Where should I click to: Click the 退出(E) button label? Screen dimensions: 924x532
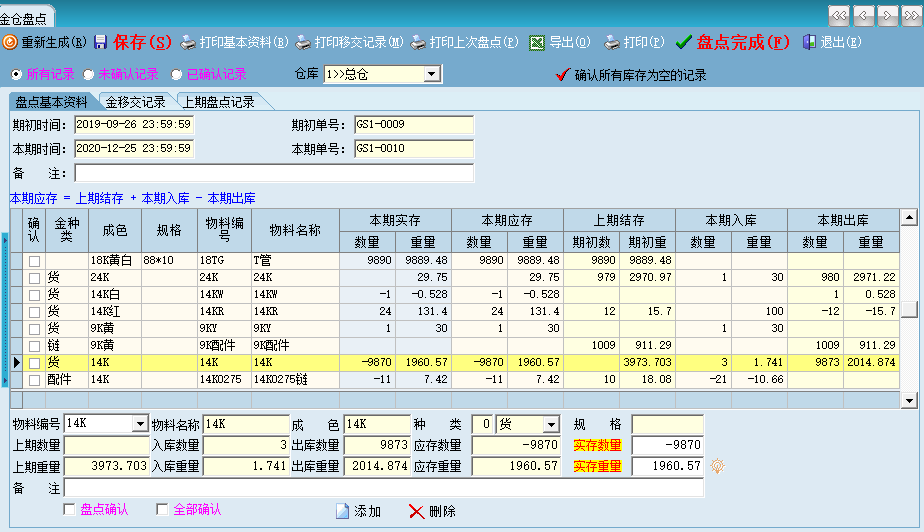840,42
